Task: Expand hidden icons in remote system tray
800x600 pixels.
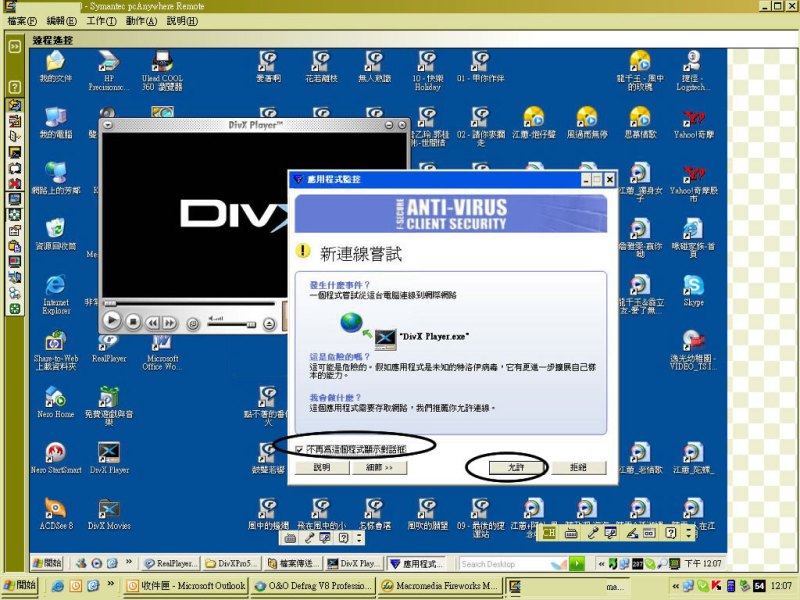Action: pyautogui.click(x=601, y=564)
